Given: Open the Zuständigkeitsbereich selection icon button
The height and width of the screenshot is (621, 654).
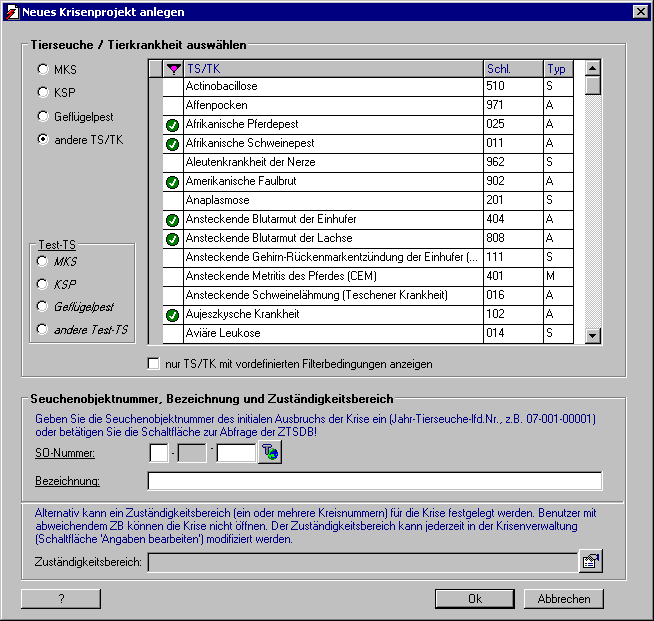Looking at the screenshot, I should point(591,561).
